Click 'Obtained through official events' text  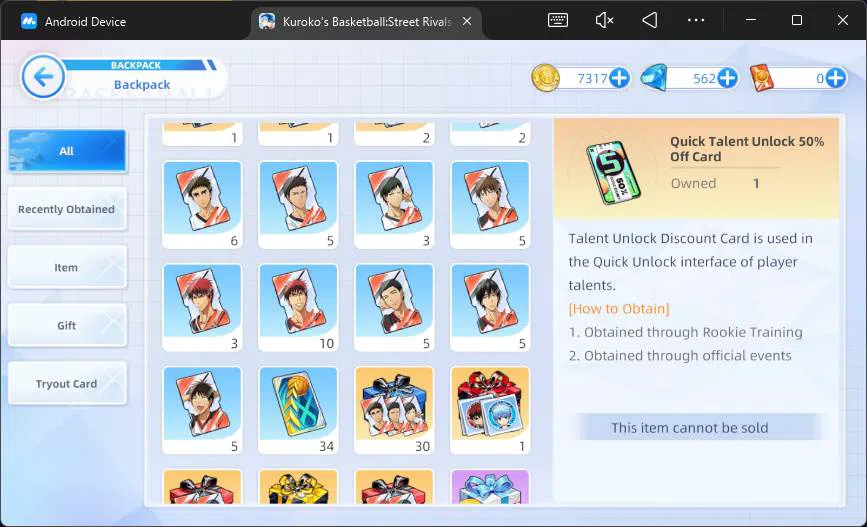click(x=680, y=355)
